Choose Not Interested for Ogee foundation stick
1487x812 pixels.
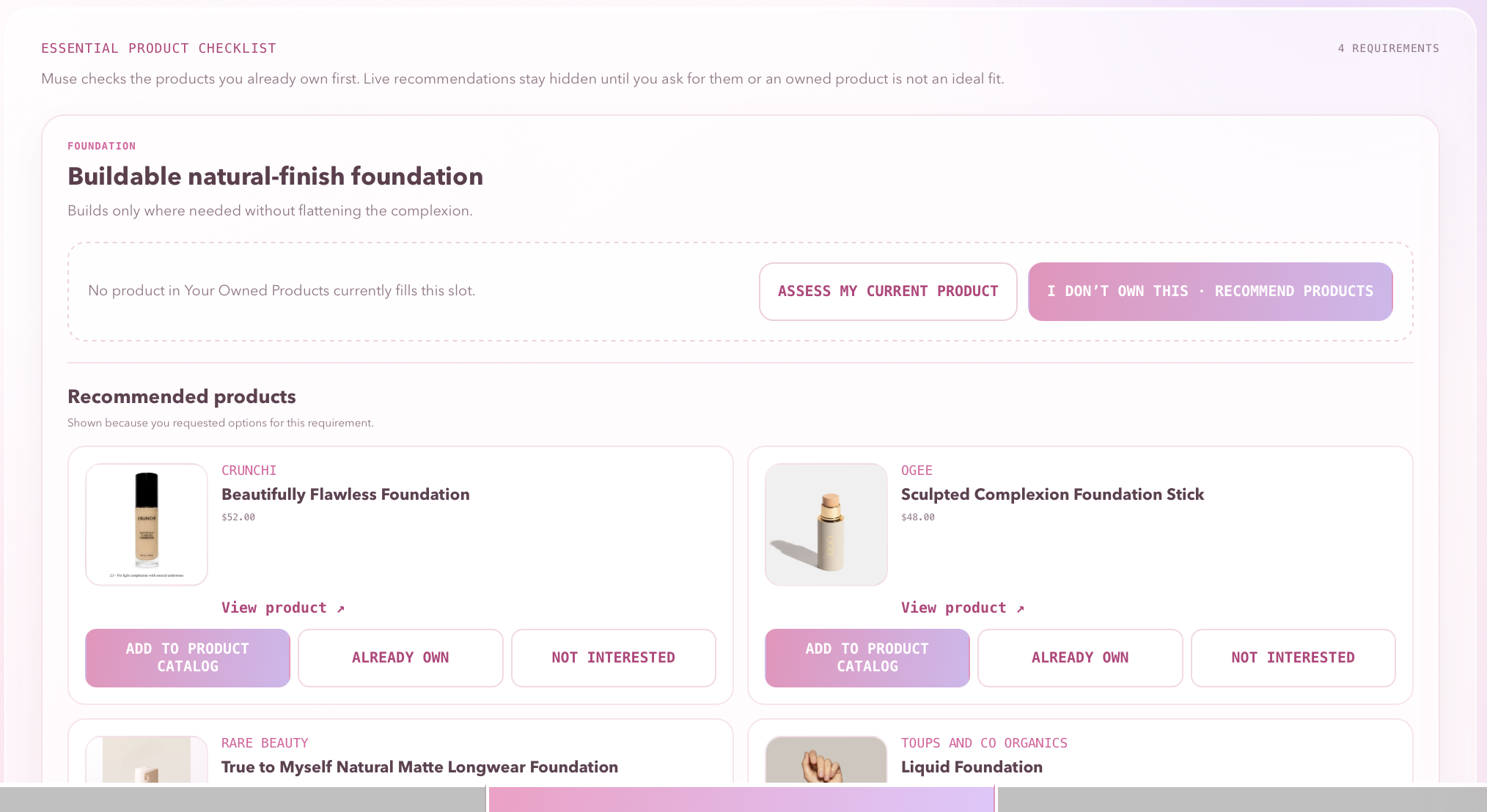pos(1293,658)
